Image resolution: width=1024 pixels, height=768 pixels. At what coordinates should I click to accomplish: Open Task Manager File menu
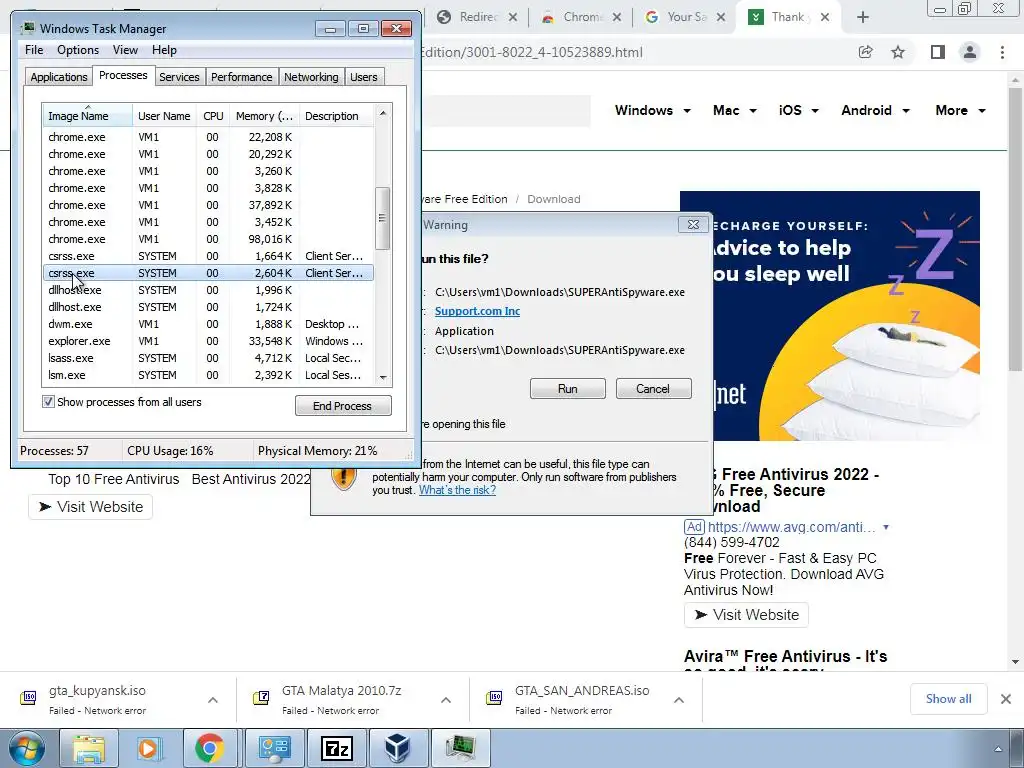(x=34, y=50)
